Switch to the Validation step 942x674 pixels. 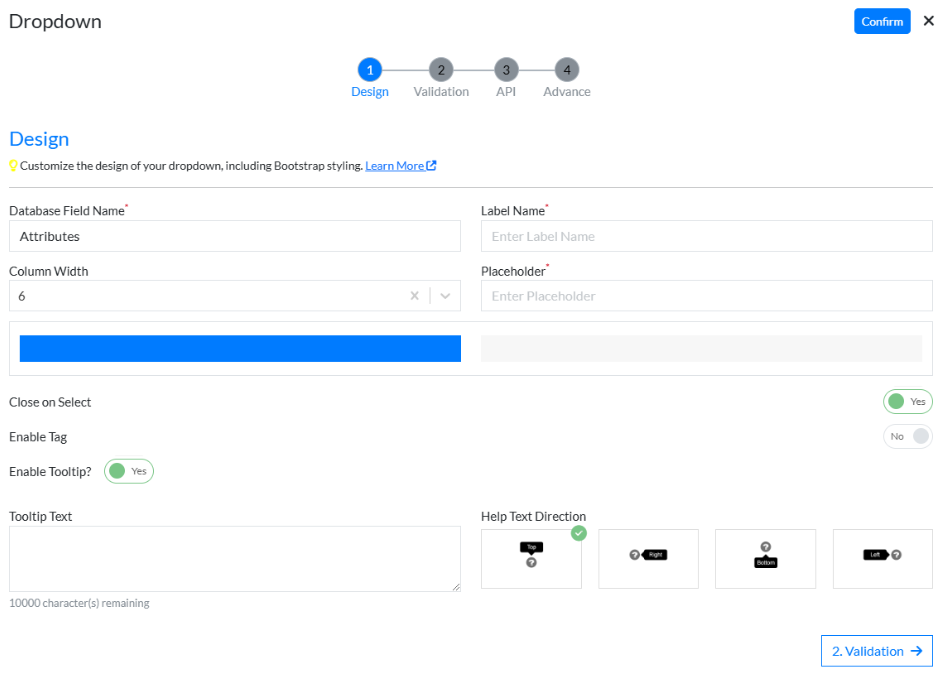pyautogui.click(x=441, y=70)
